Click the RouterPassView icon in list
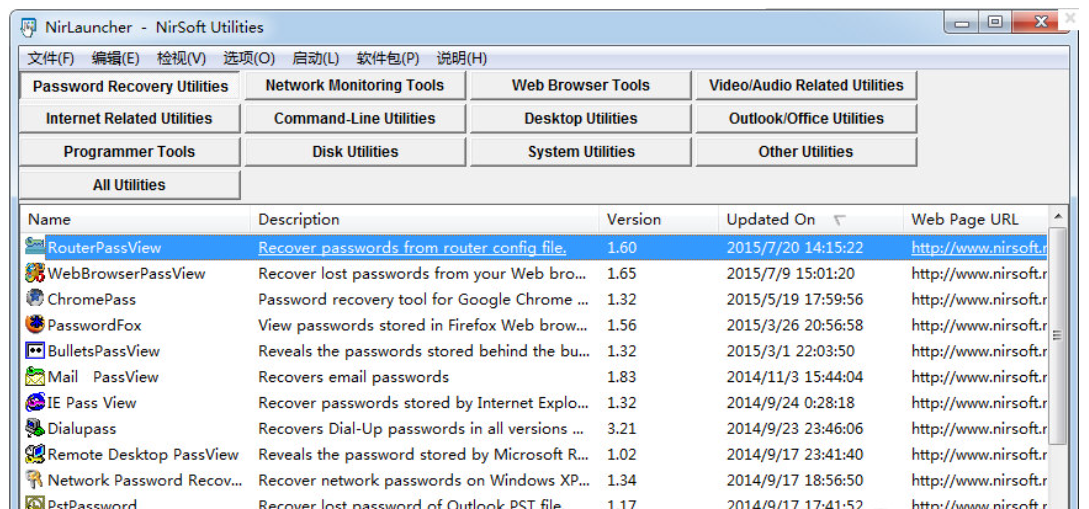This screenshot has width=1089, height=509. [35, 247]
